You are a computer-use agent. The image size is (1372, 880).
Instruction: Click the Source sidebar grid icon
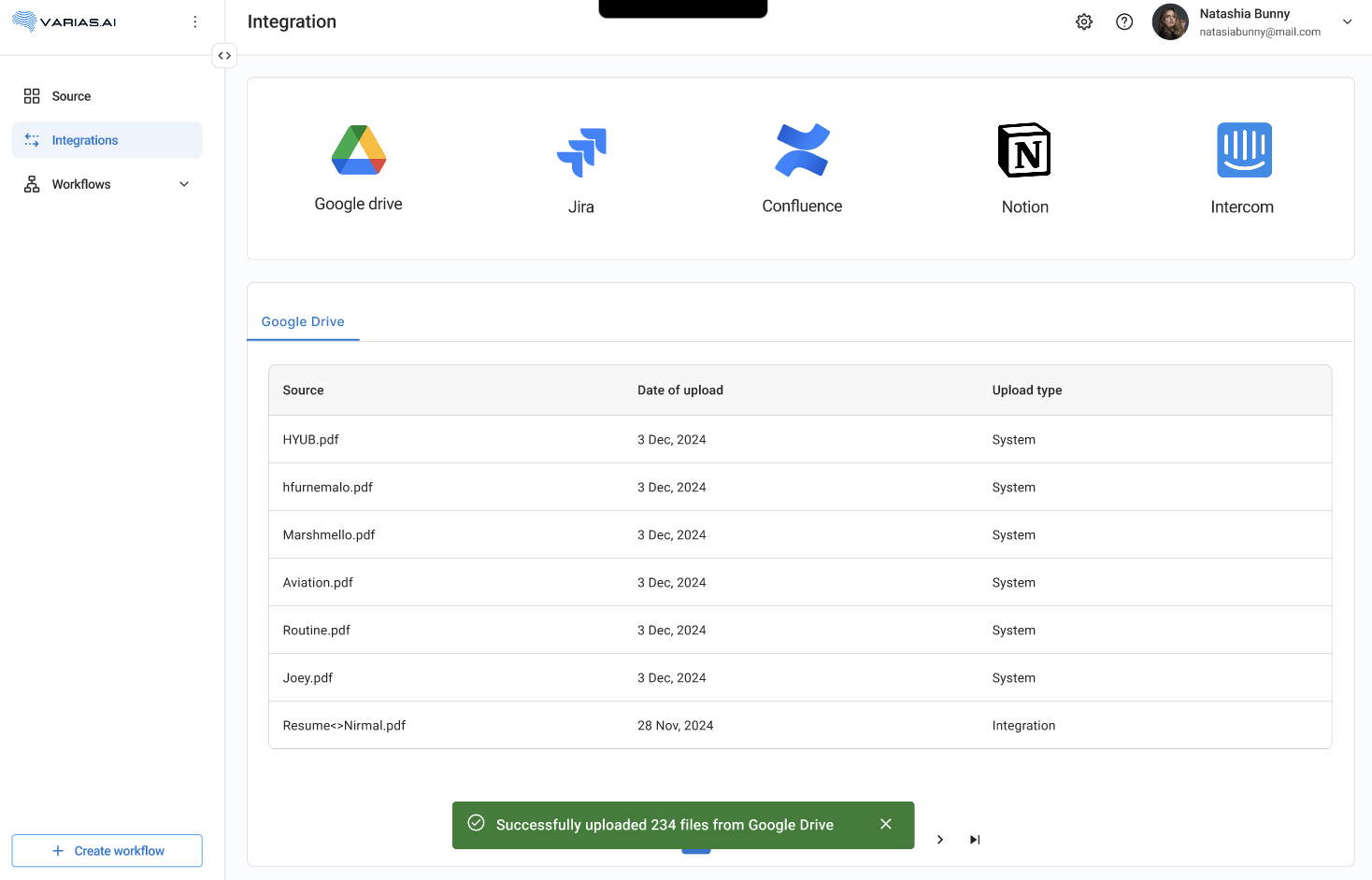[32, 96]
